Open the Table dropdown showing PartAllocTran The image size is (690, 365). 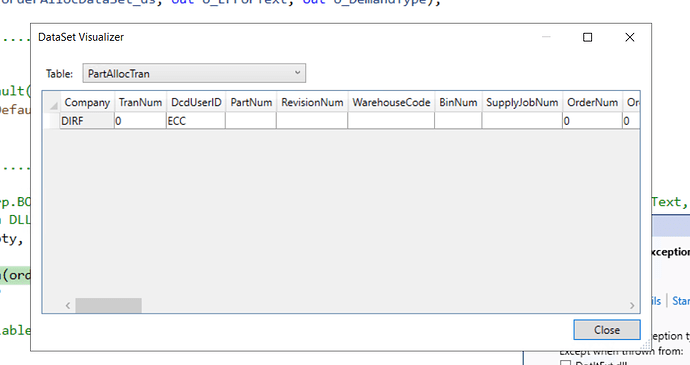[x=194, y=73]
